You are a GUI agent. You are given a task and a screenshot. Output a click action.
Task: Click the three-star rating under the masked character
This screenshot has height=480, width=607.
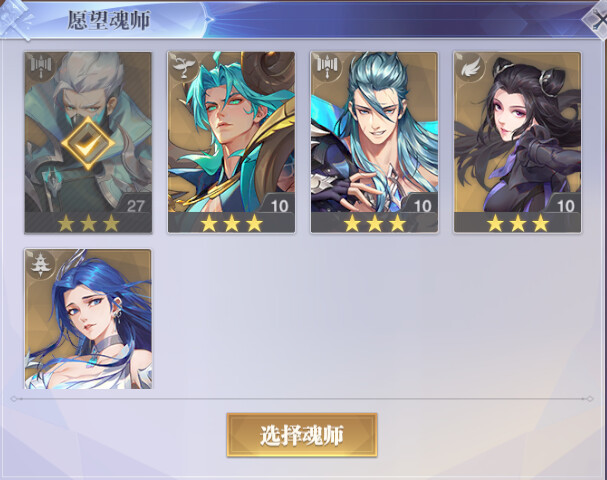(88, 223)
